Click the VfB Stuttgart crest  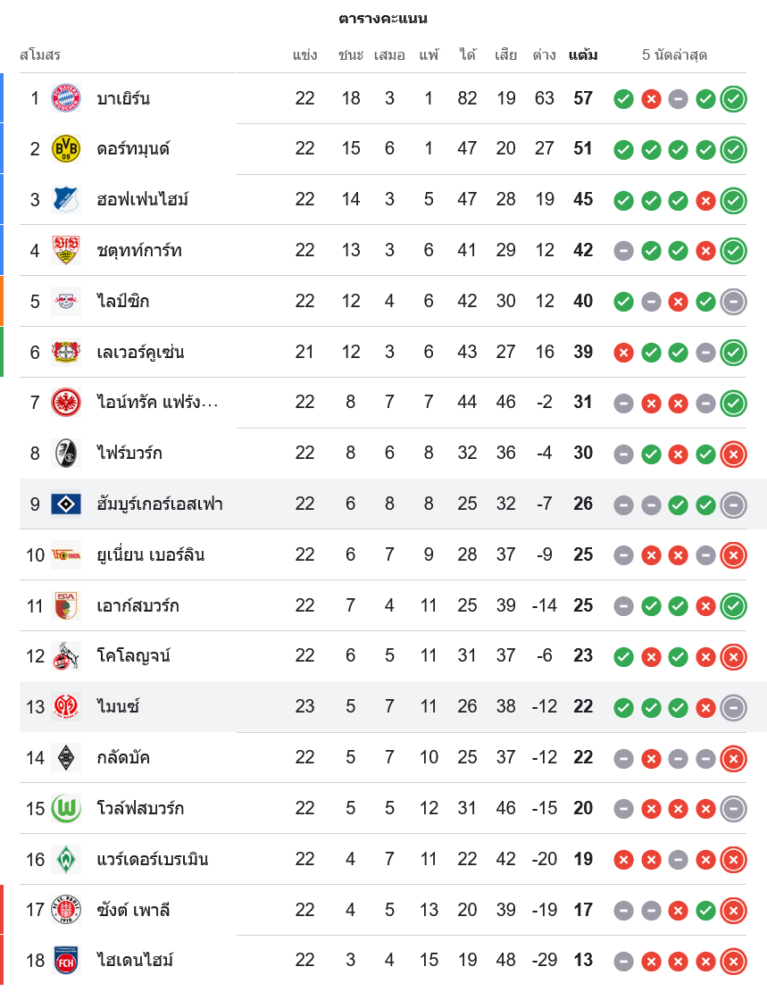click(66, 250)
